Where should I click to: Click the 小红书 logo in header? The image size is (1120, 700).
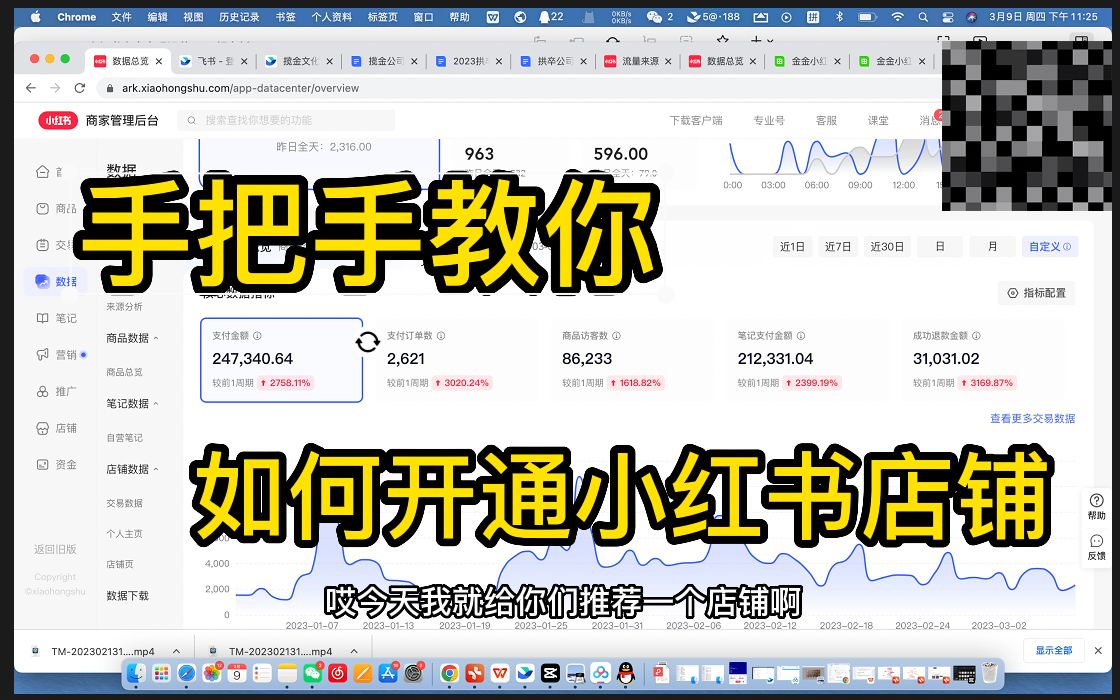[58, 120]
